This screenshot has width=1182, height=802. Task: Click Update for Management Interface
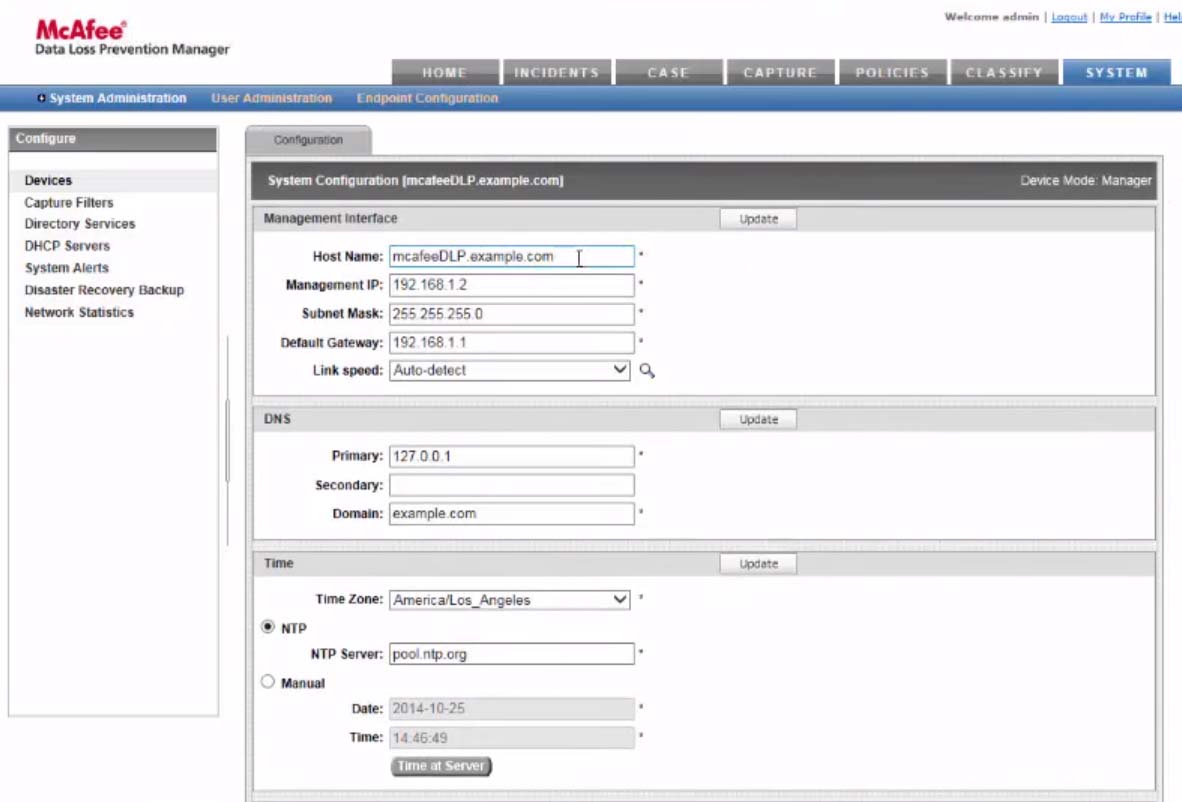(x=758, y=219)
